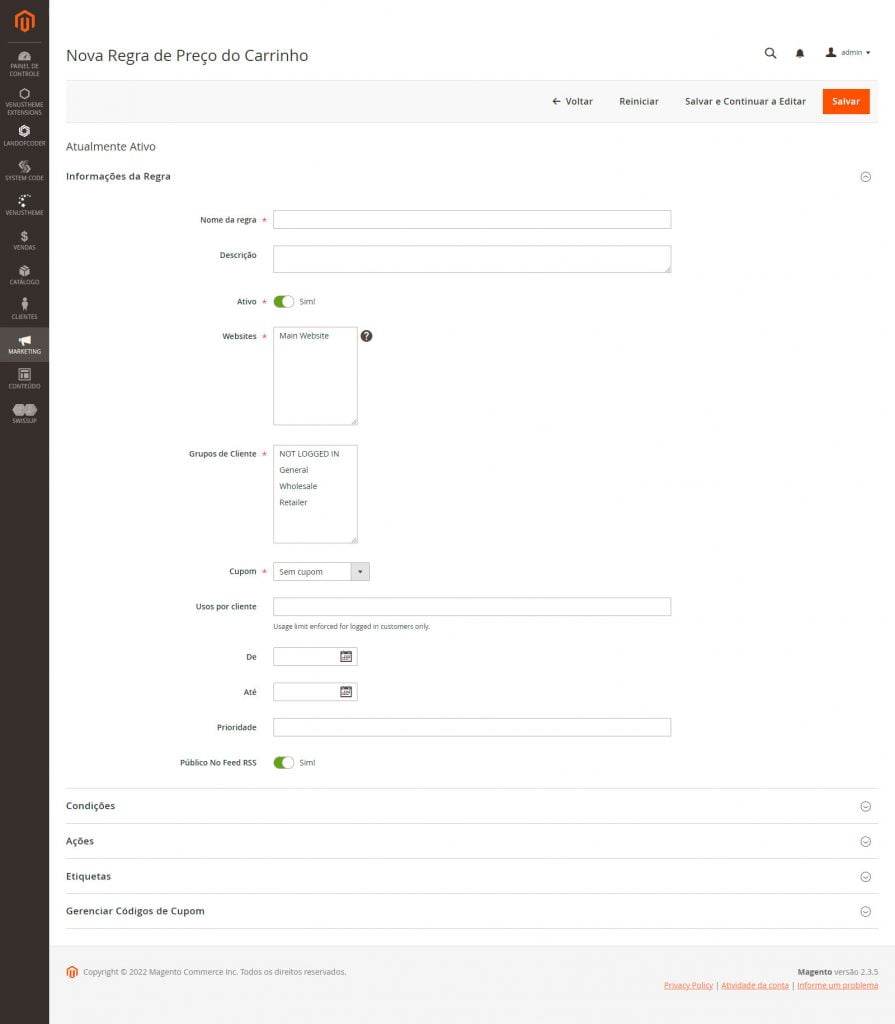This screenshot has width=895, height=1024.
Task: Click the Websites help question mark icon
Action: 366,336
